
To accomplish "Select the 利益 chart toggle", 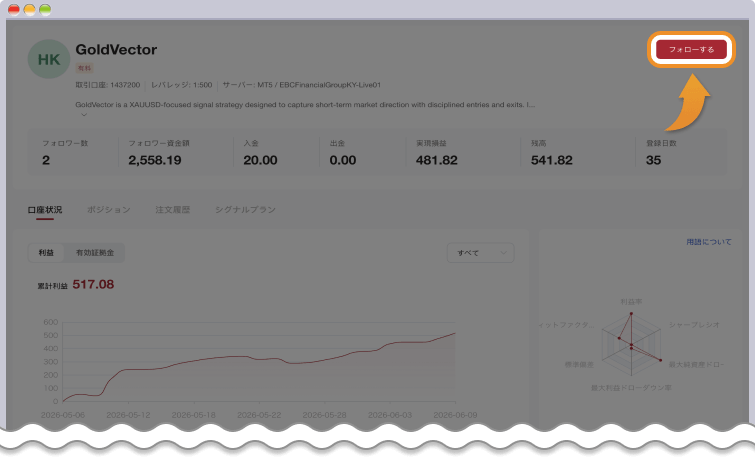I will pyautogui.click(x=46, y=252).
